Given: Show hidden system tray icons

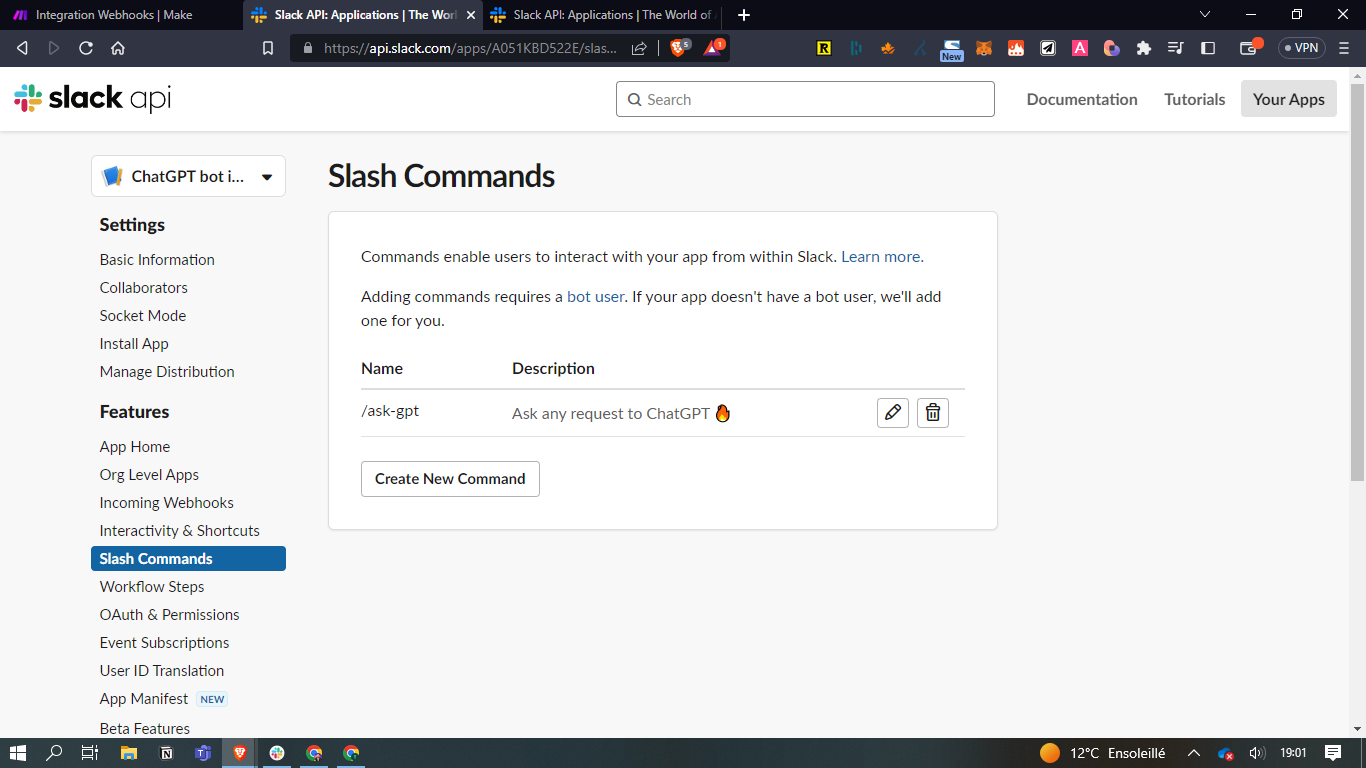Looking at the screenshot, I should click(x=1193, y=753).
